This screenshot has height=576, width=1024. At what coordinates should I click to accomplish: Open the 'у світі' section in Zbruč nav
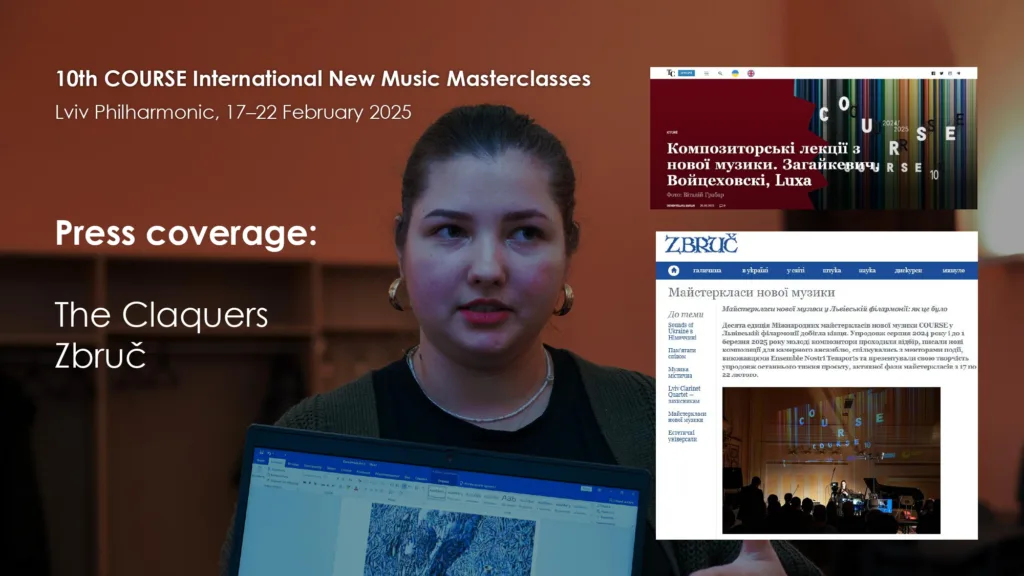click(x=795, y=270)
